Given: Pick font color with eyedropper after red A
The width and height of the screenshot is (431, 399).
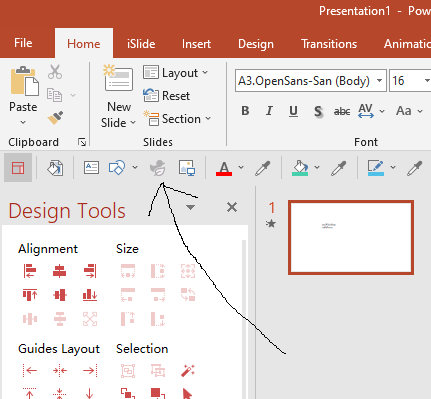Looking at the screenshot, I should (x=263, y=168).
